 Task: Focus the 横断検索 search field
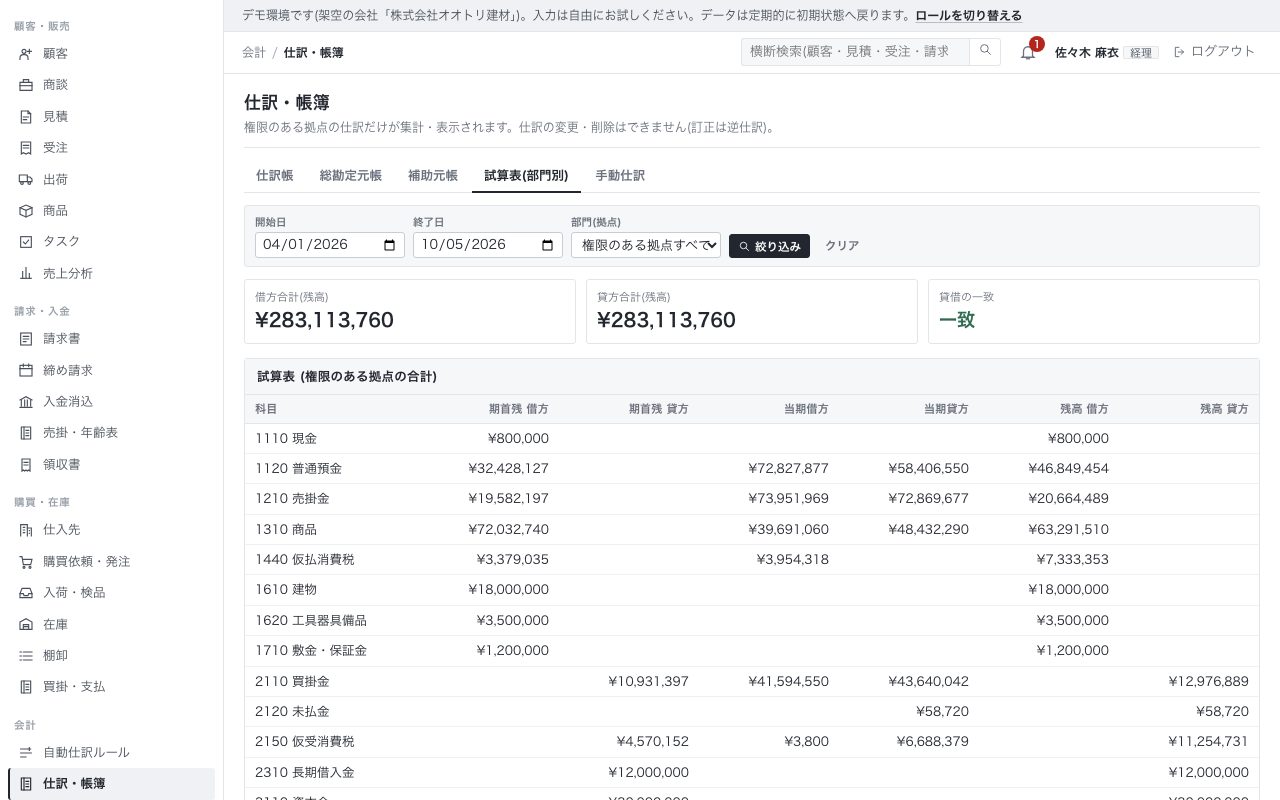click(855, 51)
